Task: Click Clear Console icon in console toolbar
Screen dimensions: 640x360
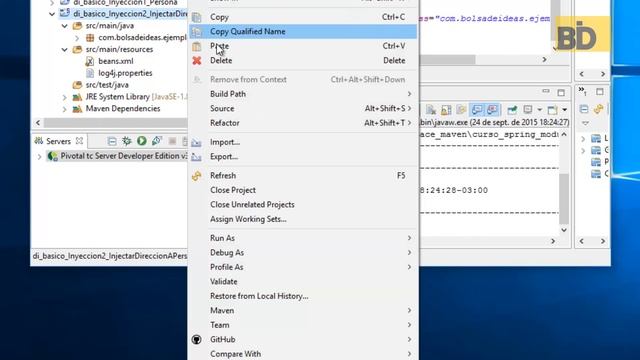Action: [431, 109]
